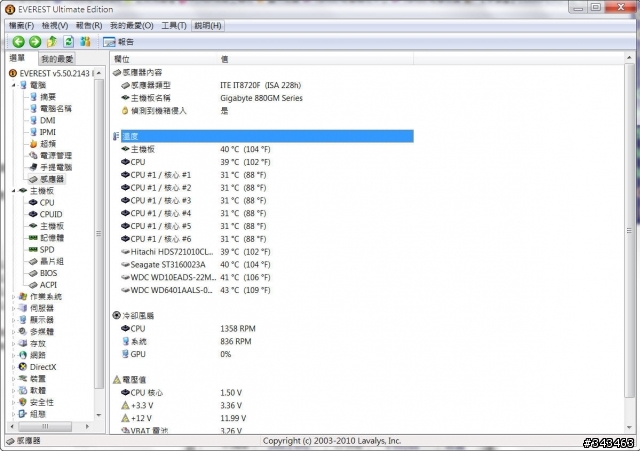Expand the 作業系統 tree node
Viewport: 640px width, 451px height.
tap(13, 297)
